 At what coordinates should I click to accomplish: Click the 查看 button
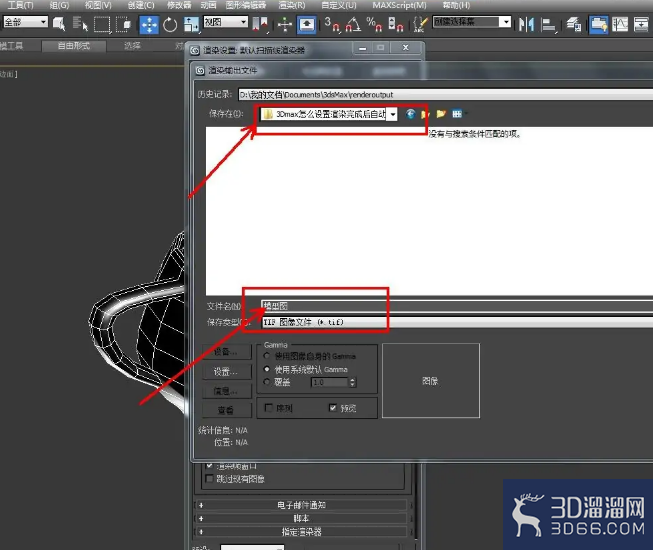click(227, 410)
